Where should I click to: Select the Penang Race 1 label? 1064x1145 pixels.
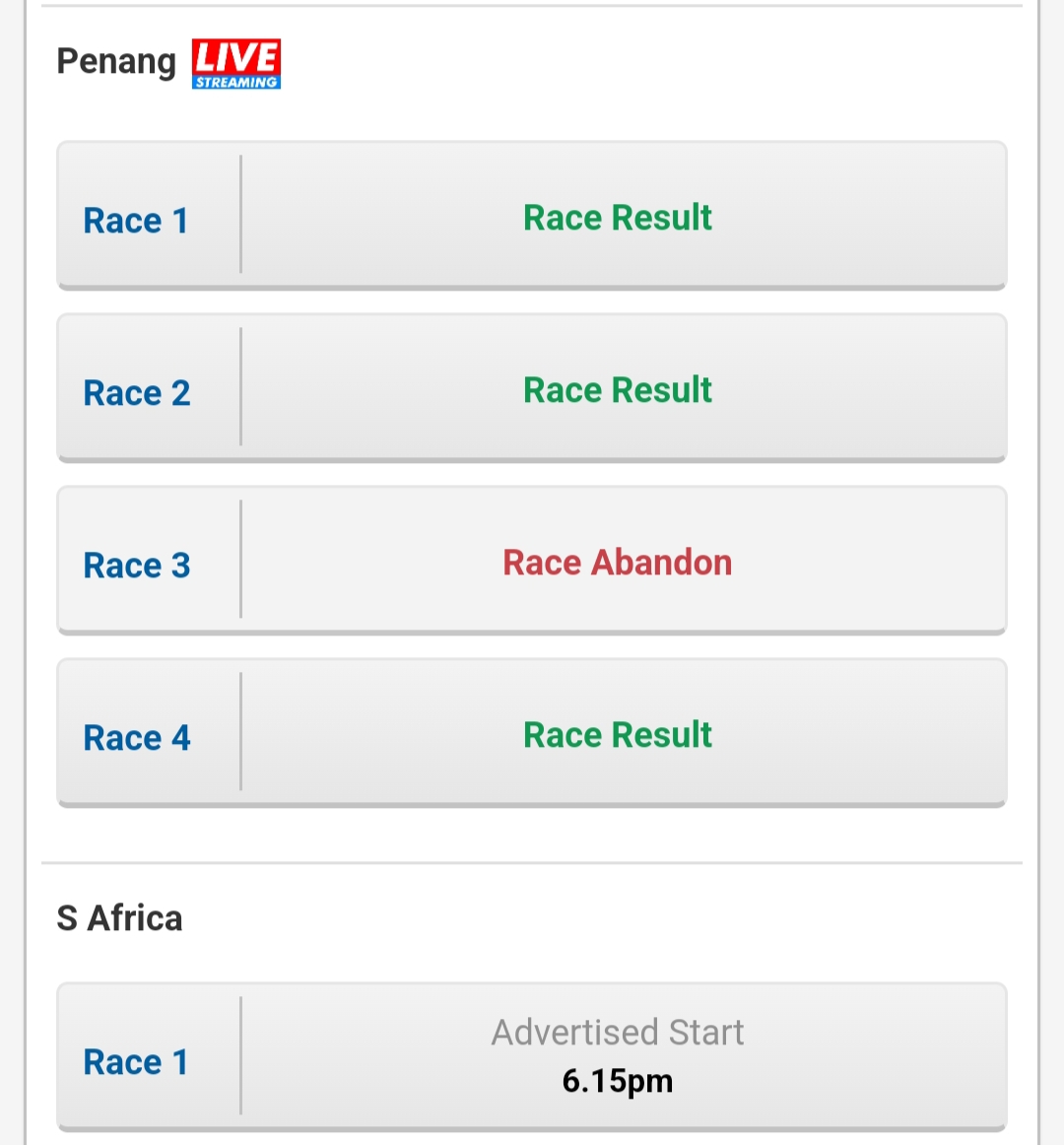(x=136, y=221)
